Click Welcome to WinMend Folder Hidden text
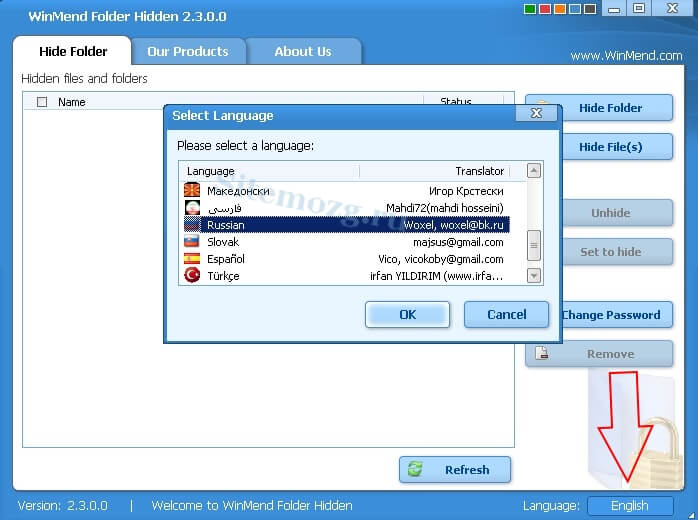Viewport: 698px width, 520px height. tap(252, 506)
